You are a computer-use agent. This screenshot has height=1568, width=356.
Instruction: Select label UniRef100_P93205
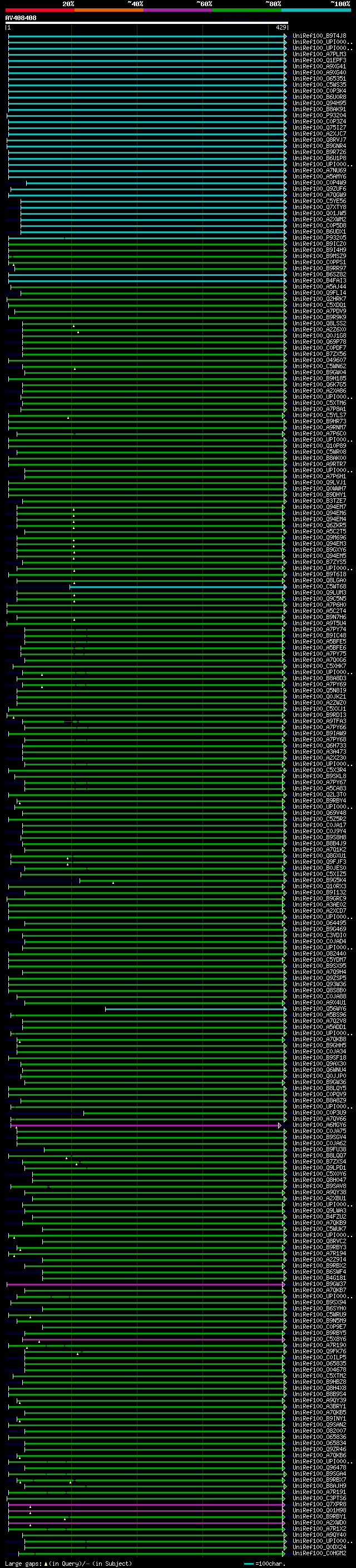tap(319, 238)
